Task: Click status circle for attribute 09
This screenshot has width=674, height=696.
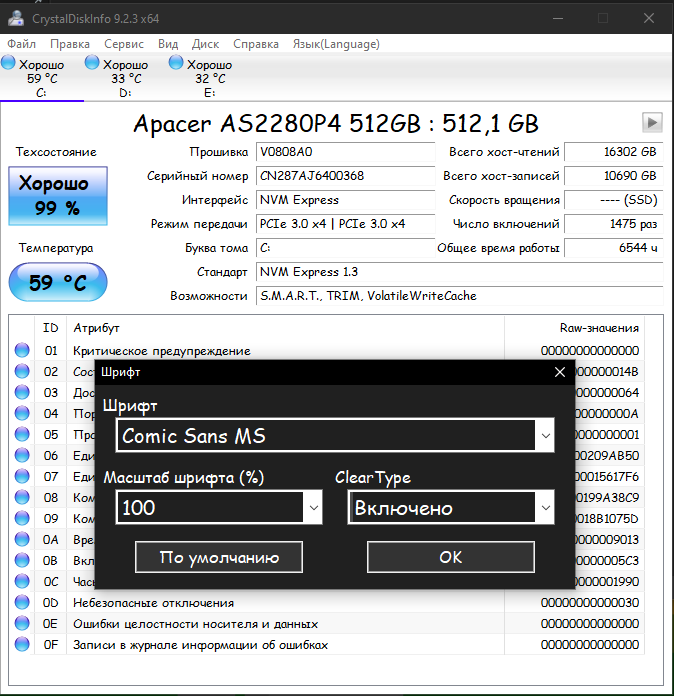Action: click(x=22, y=518)
